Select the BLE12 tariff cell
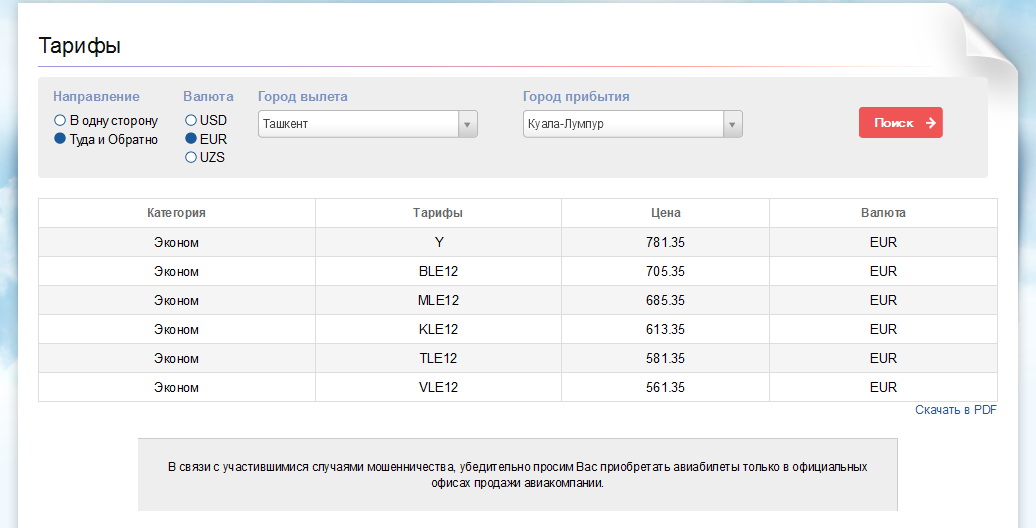Screen dimensions: 1036x528 tap(438, 271)
